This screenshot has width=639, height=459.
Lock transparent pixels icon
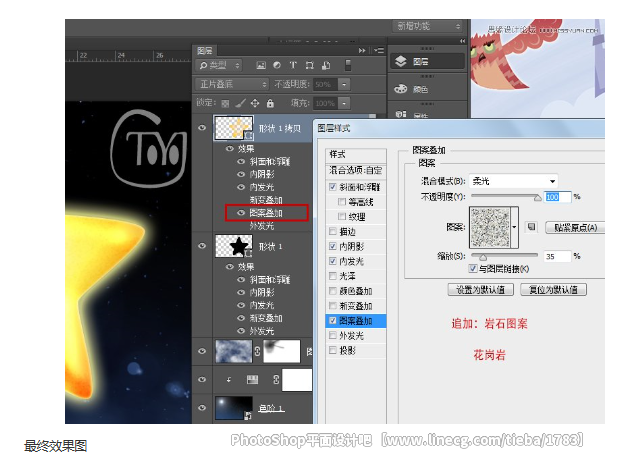[x=225, y=104]
